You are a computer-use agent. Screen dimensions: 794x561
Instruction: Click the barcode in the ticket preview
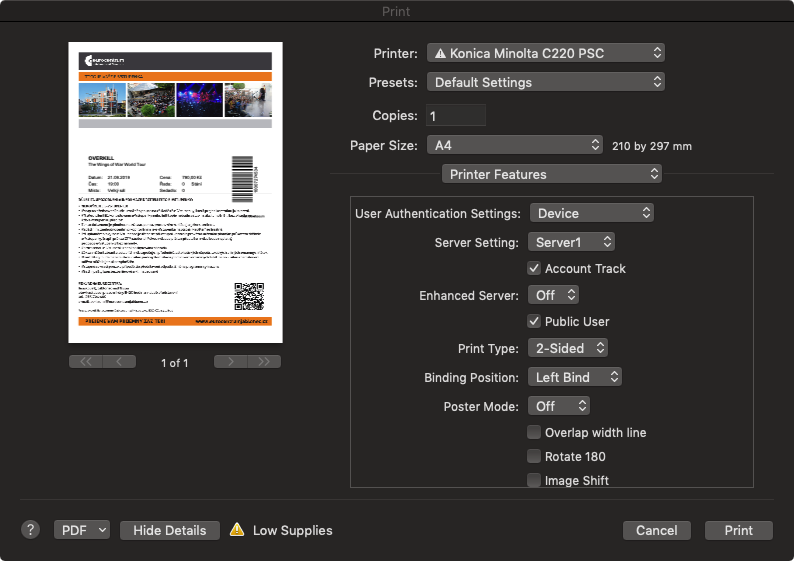tap(243, 179)
